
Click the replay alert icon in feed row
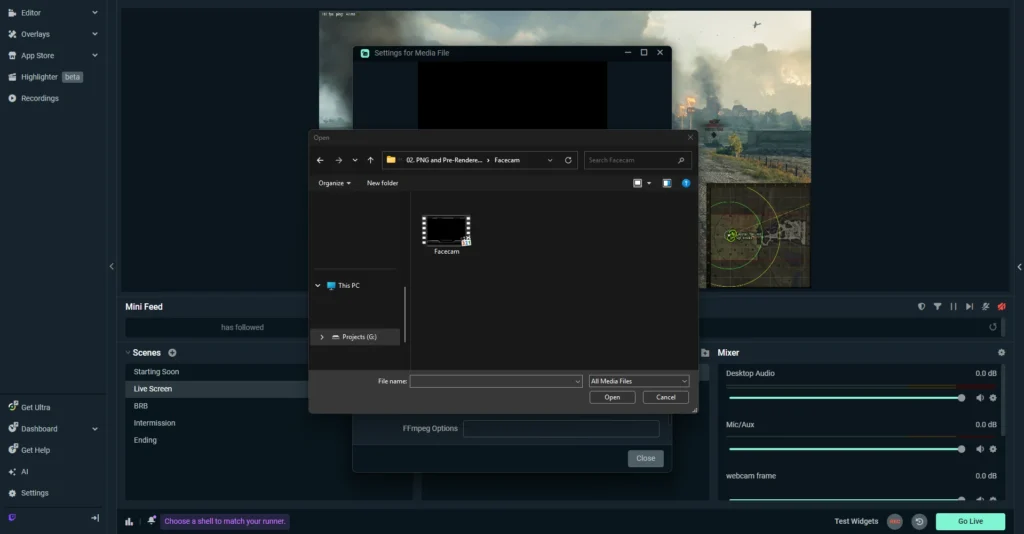(993, 327)
